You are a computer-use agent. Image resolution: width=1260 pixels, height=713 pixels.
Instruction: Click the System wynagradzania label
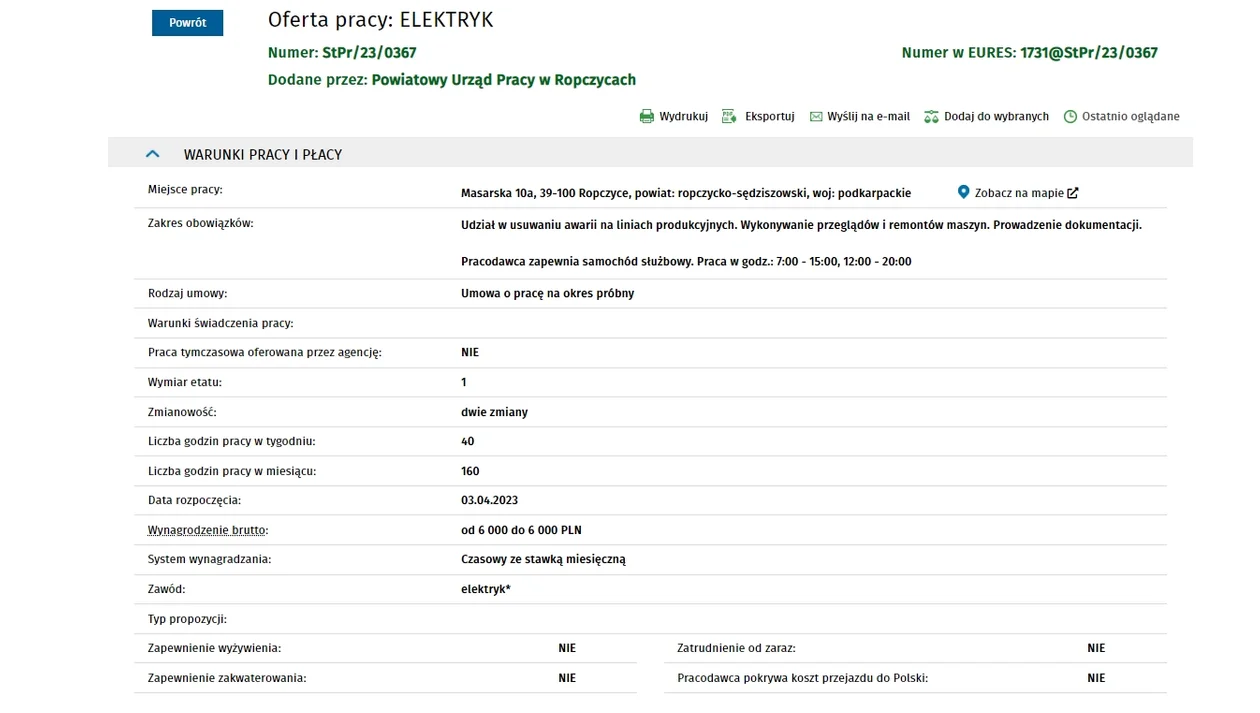point(210,560)
